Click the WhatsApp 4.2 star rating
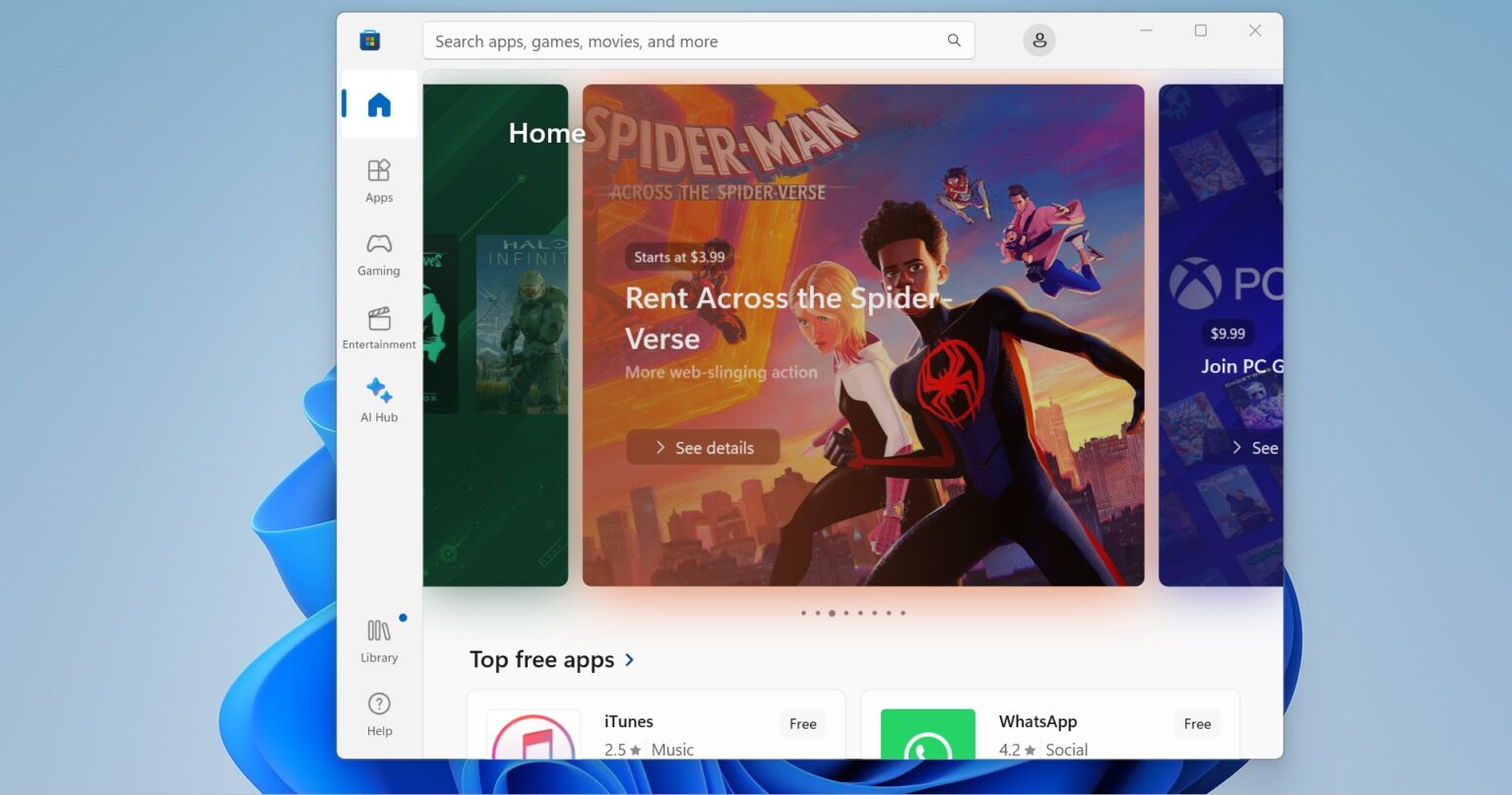1512x795 pixels. pyautogui.click(x=1017, y=750)
